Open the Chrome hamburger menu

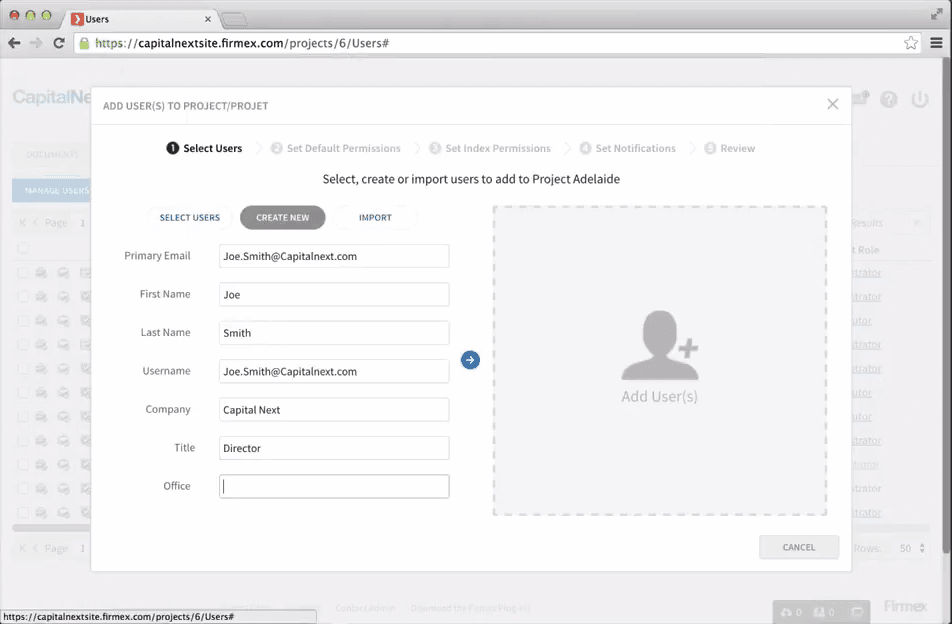click(x=936, y=43)
